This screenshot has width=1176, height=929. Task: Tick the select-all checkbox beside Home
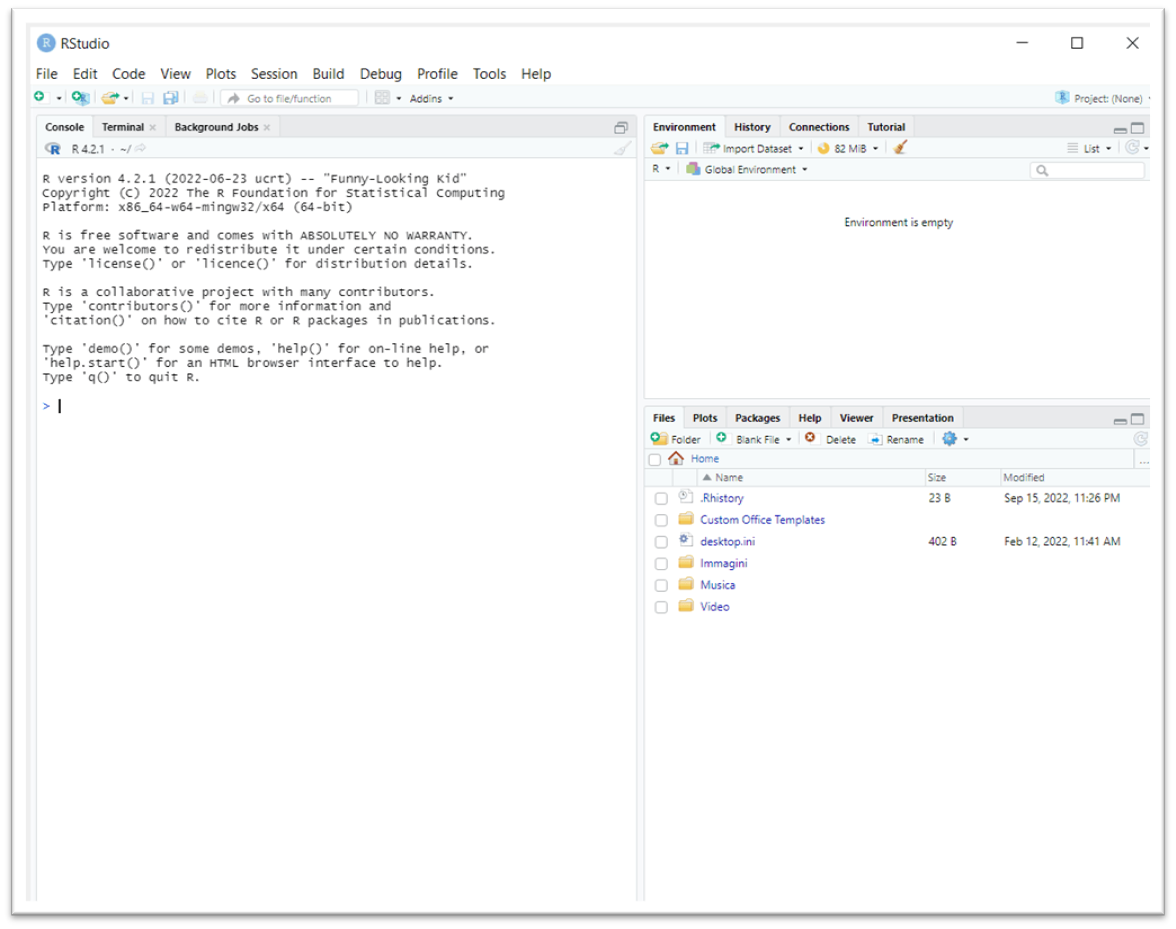(655, 460)
